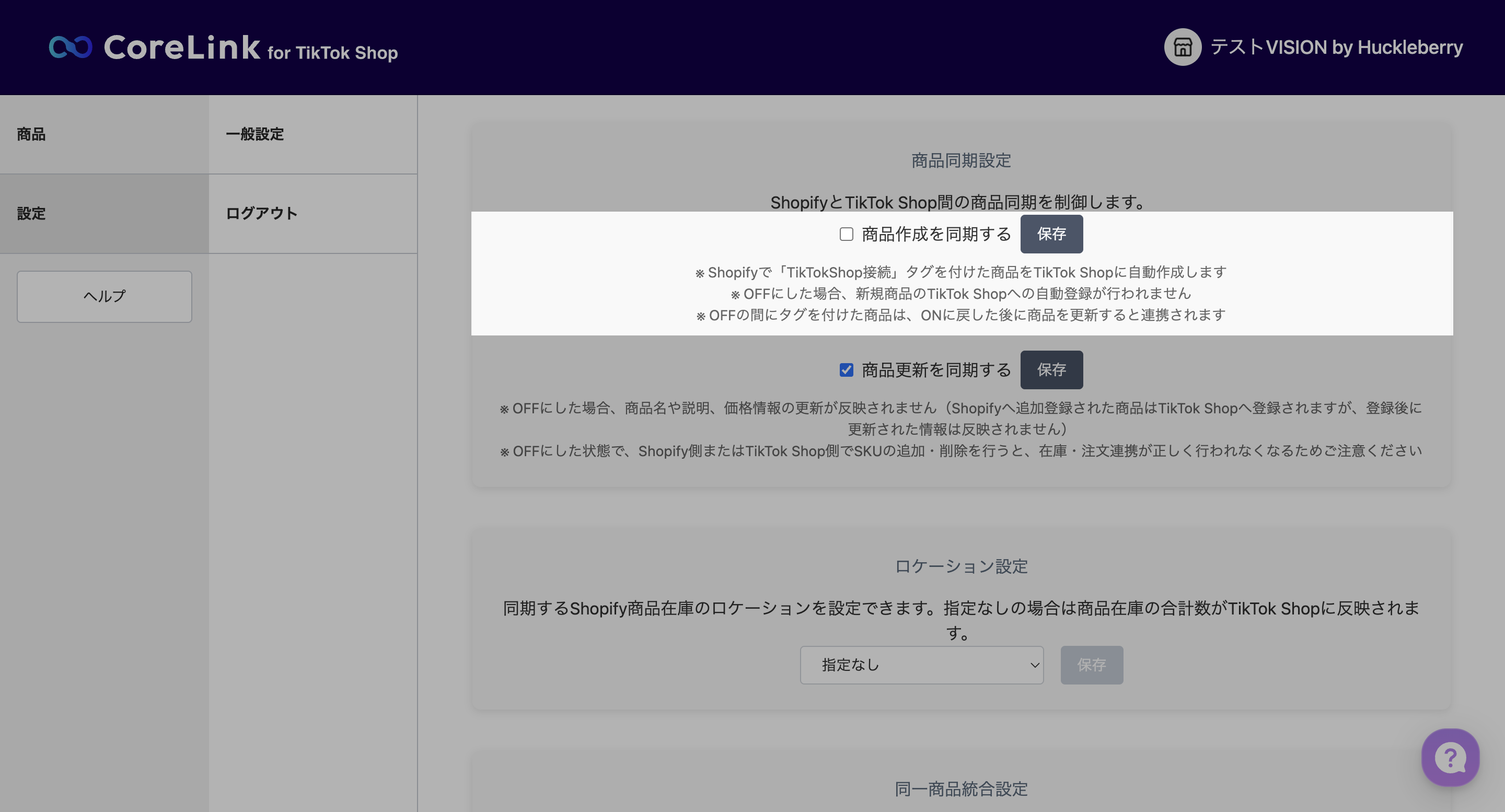Click the dropdown chevron on location select
1505x812 pixels.
click(1034, 665)
